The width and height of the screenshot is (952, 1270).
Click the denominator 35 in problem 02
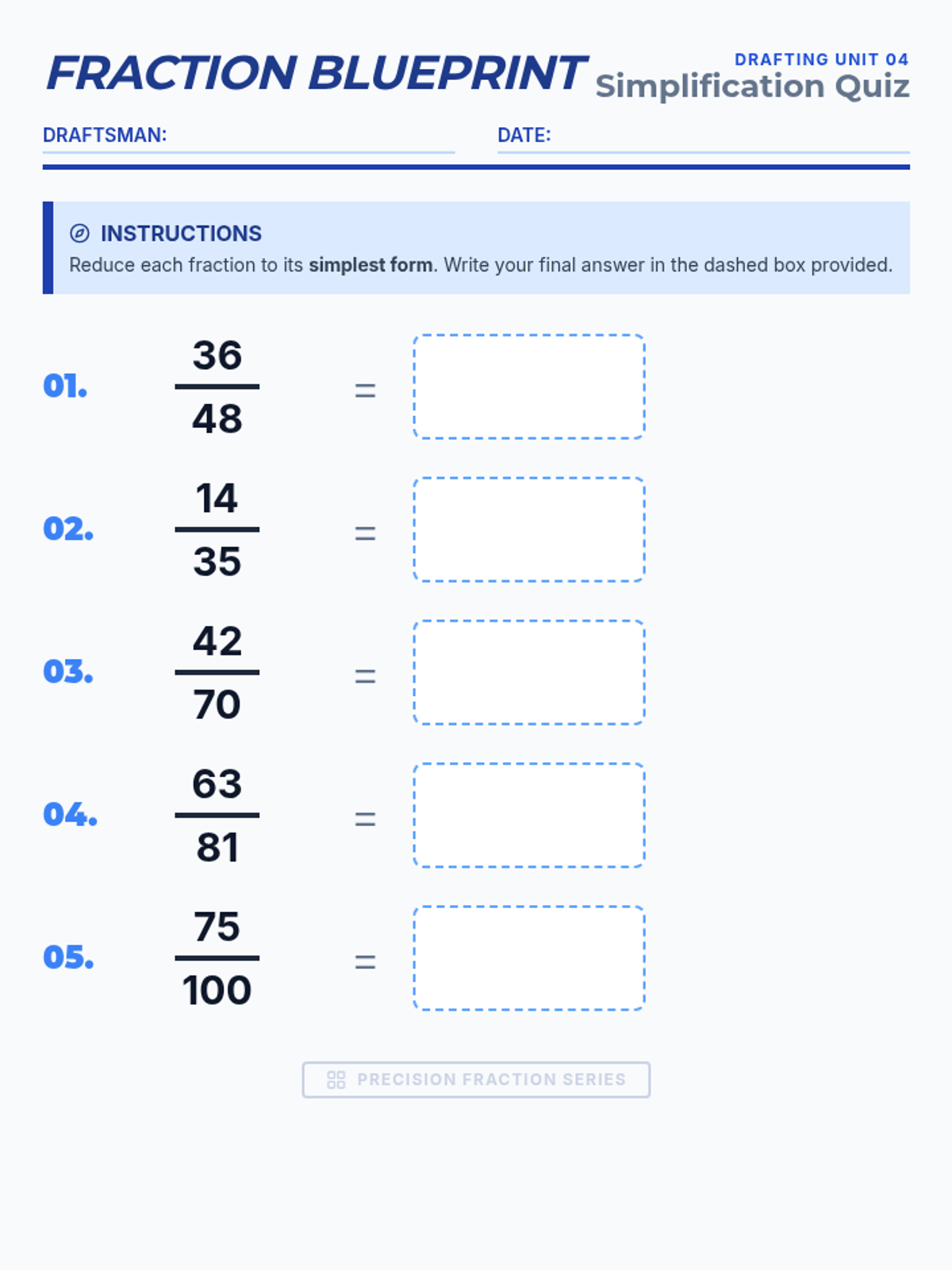pos(217,562)
